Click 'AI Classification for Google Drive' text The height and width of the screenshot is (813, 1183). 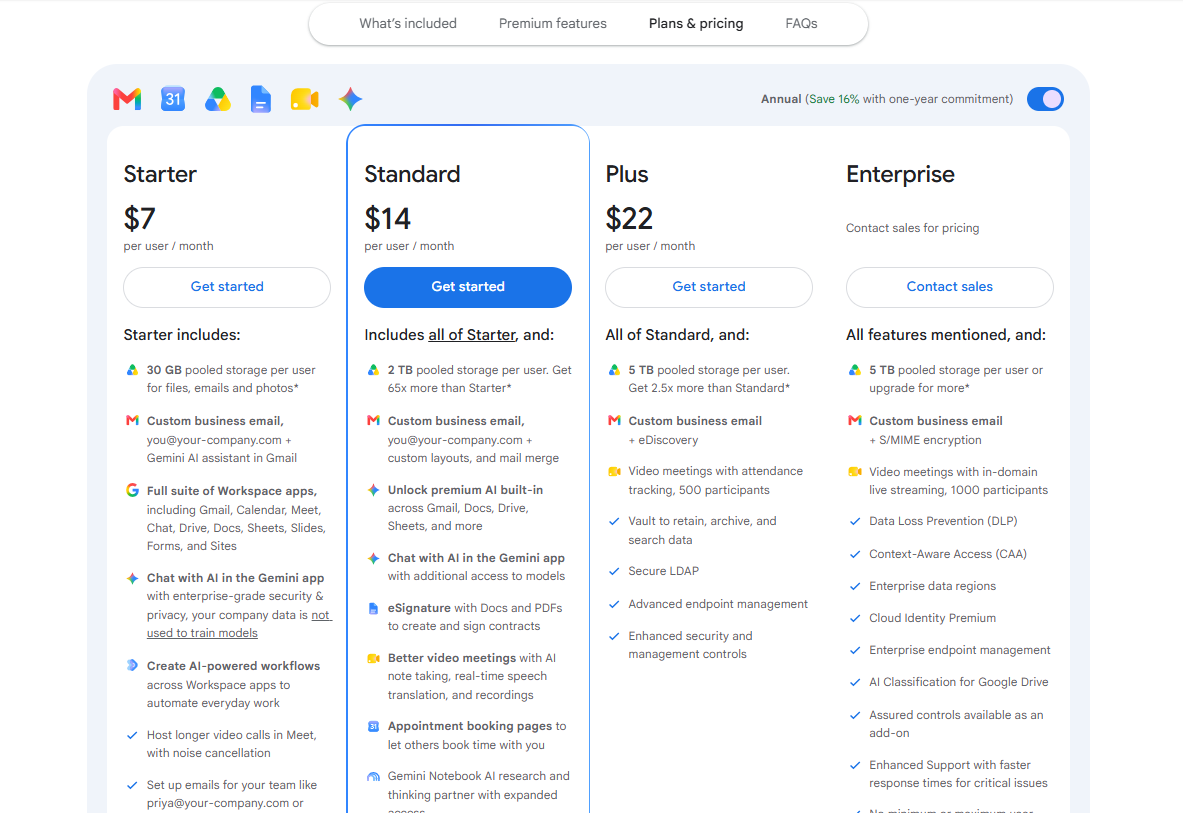pos(958,682)
